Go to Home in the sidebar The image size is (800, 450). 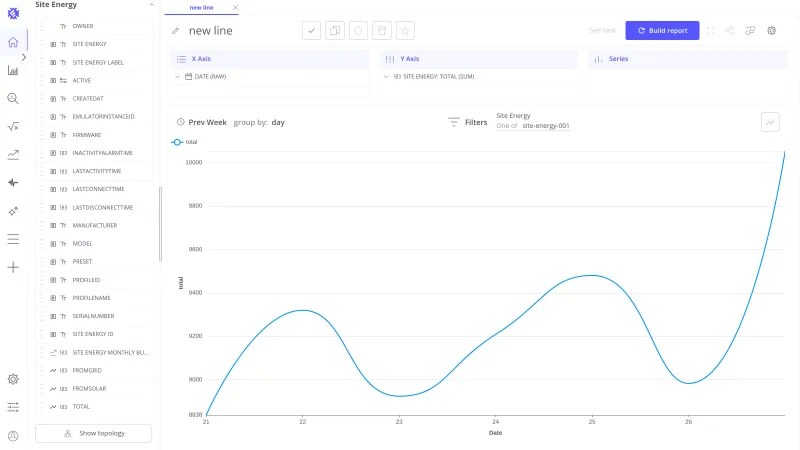point(13,42)
